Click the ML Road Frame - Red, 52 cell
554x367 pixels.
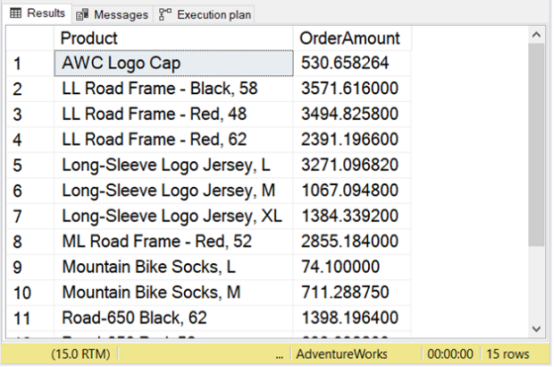pyautogui.click(x=173, y=242)
